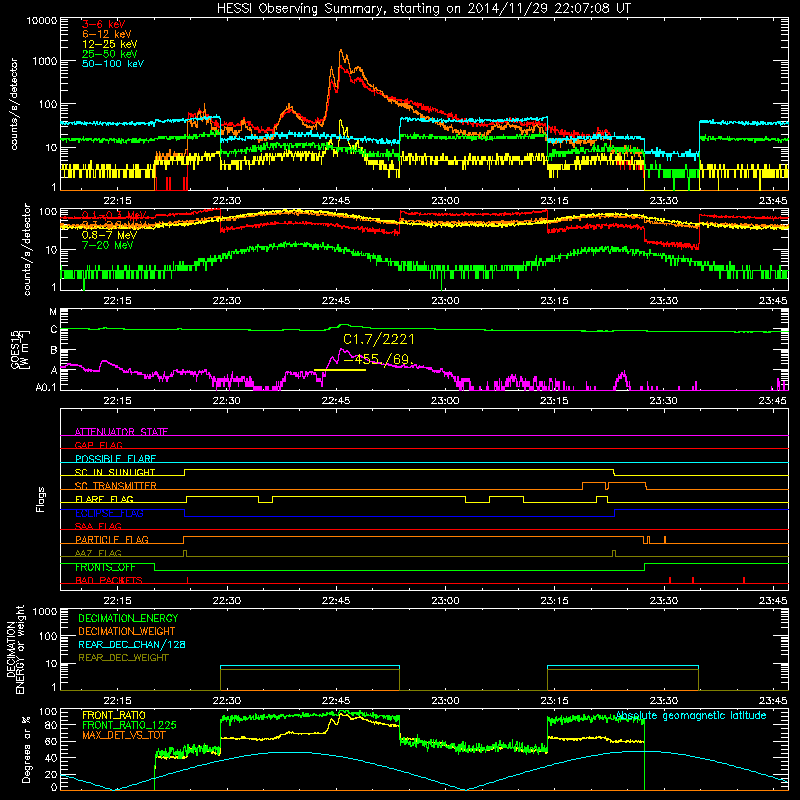Image resolution: width=800 pixels, height=800 pixels.
Task: Select the 12-25 keV legend label
Action: (110, 44)
